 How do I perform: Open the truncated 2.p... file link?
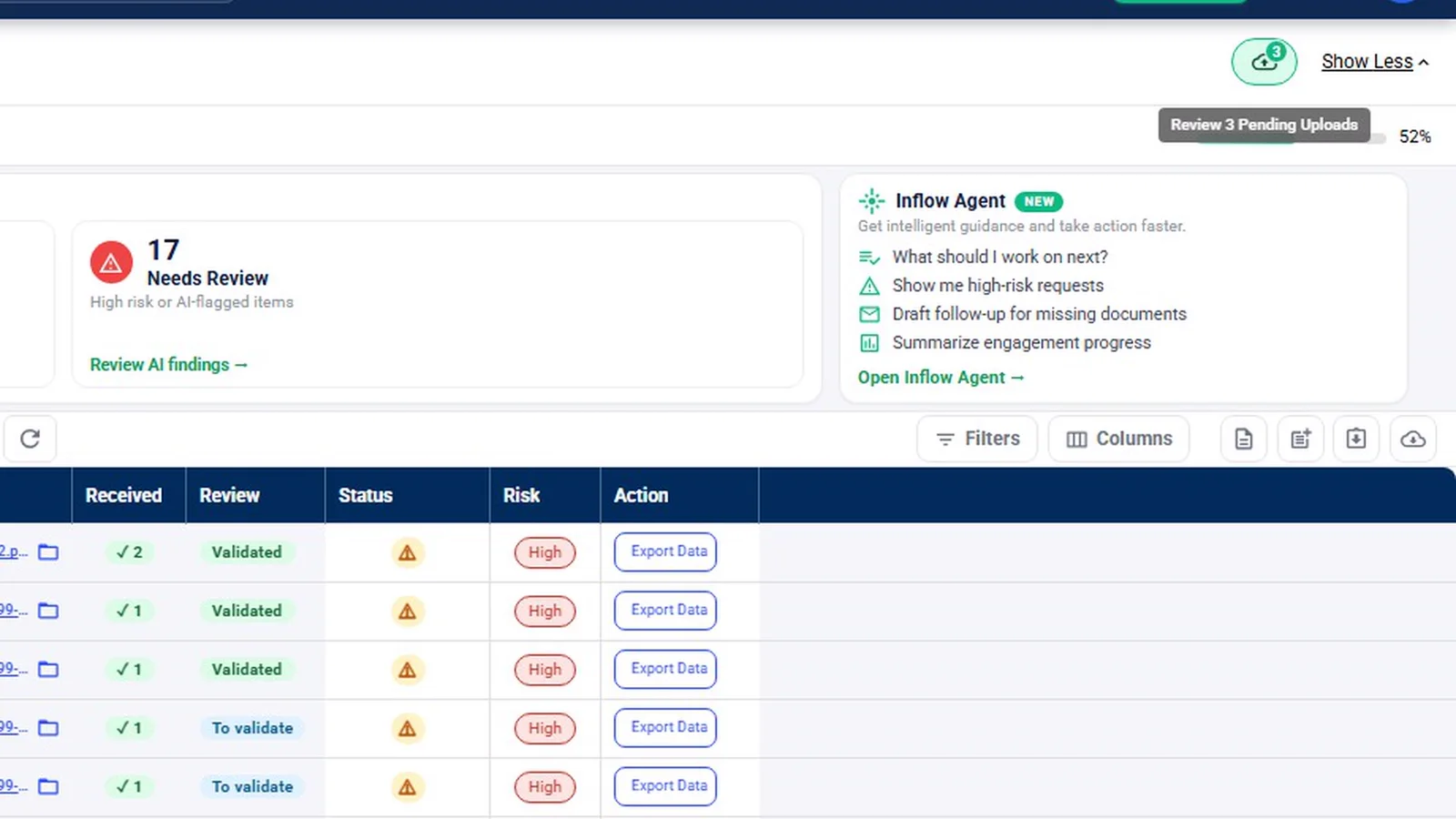(14, 551)
